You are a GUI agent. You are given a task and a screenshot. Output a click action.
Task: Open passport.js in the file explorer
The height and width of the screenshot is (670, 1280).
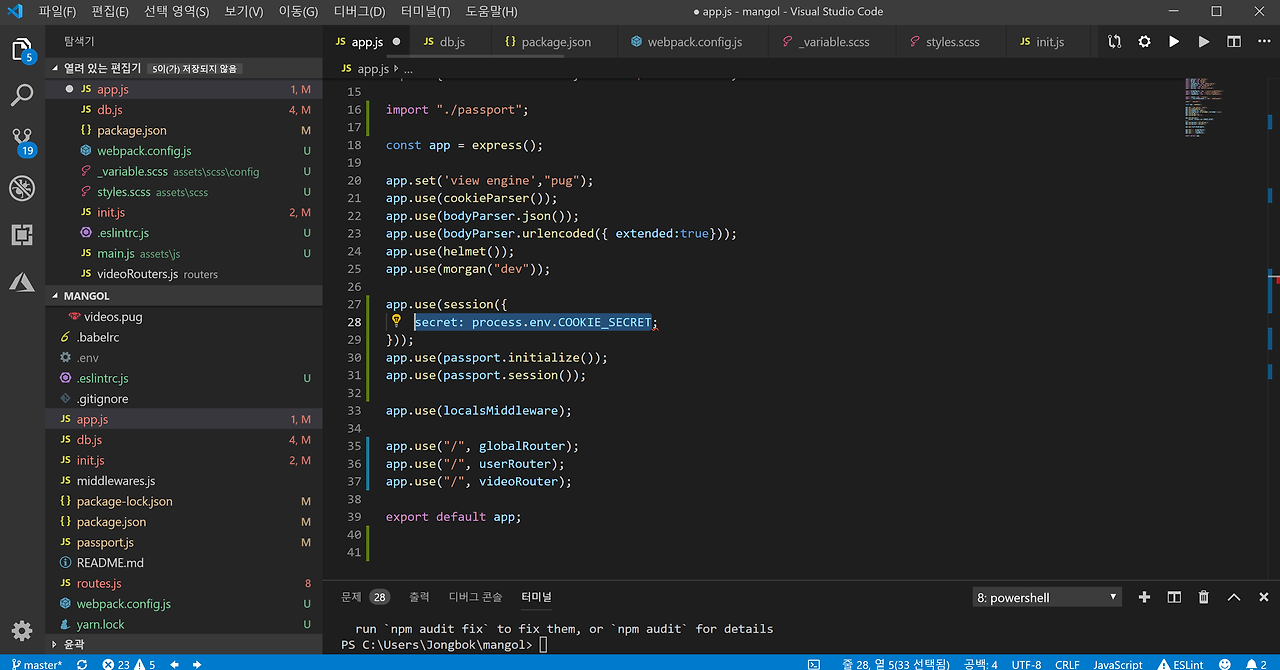tap(105, 542)
